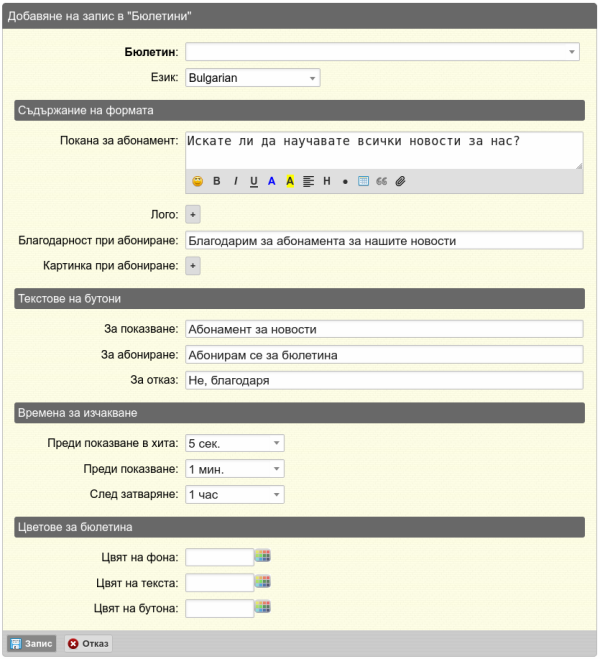Insert an emoticon from the smiley icon
The width and height of the screenshot is (600, 659).
coord(197,181)
